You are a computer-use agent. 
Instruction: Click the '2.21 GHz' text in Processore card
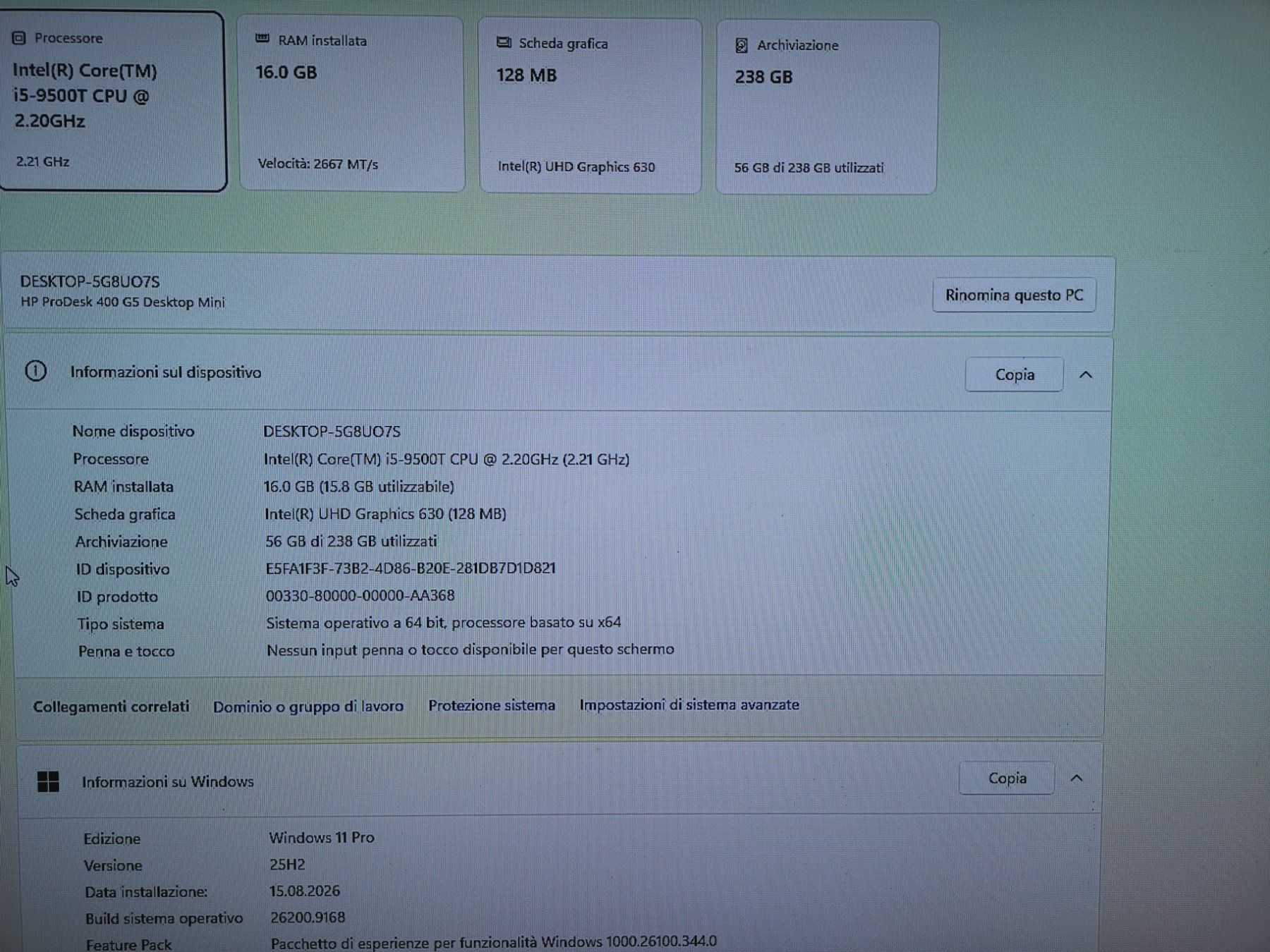(x=42, y=161)
